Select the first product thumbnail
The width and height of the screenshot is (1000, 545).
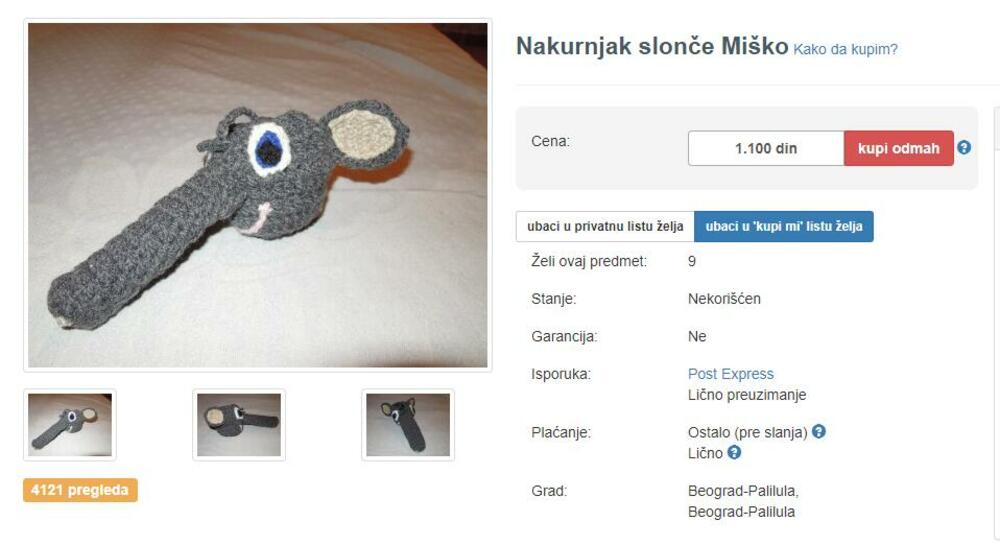pos(70,425)
